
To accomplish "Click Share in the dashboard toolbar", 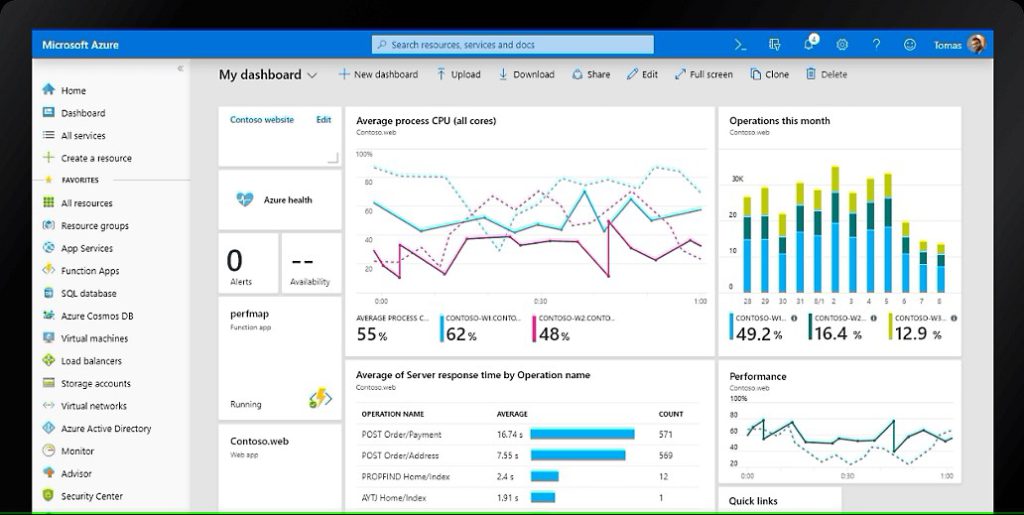I will point(591,74).
